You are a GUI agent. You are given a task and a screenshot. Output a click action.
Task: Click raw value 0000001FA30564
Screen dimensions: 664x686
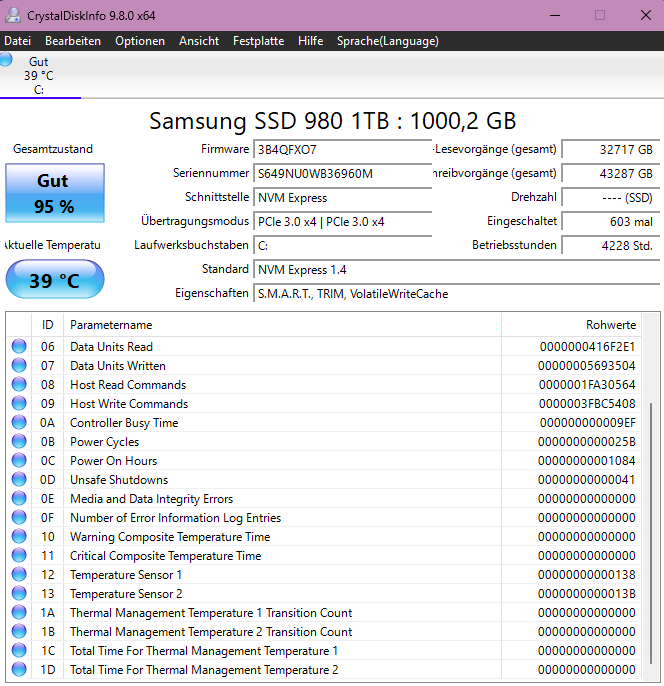click(x=587, y=385)
